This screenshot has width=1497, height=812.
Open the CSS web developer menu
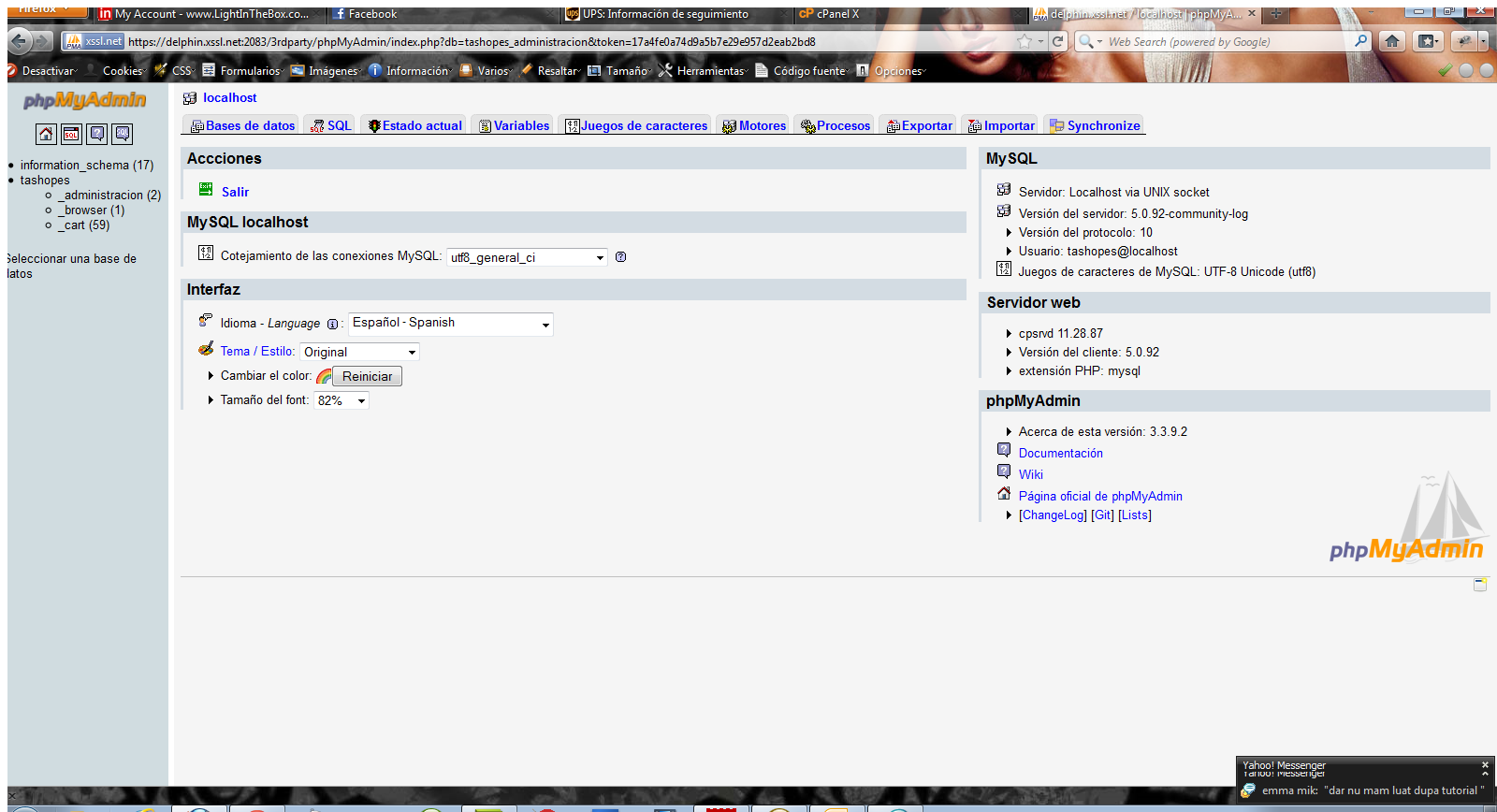(x=175, y=70)
